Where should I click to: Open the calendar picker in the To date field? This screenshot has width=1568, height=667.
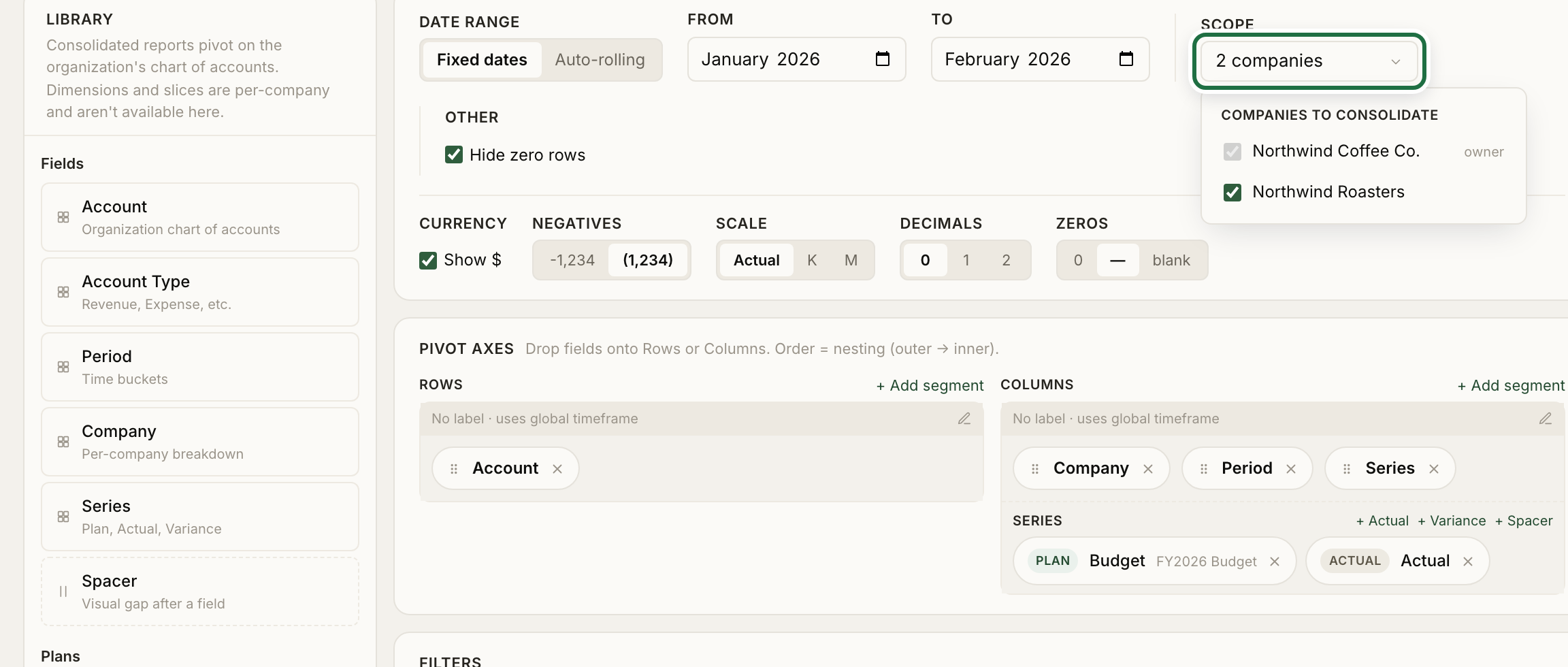1126,59
